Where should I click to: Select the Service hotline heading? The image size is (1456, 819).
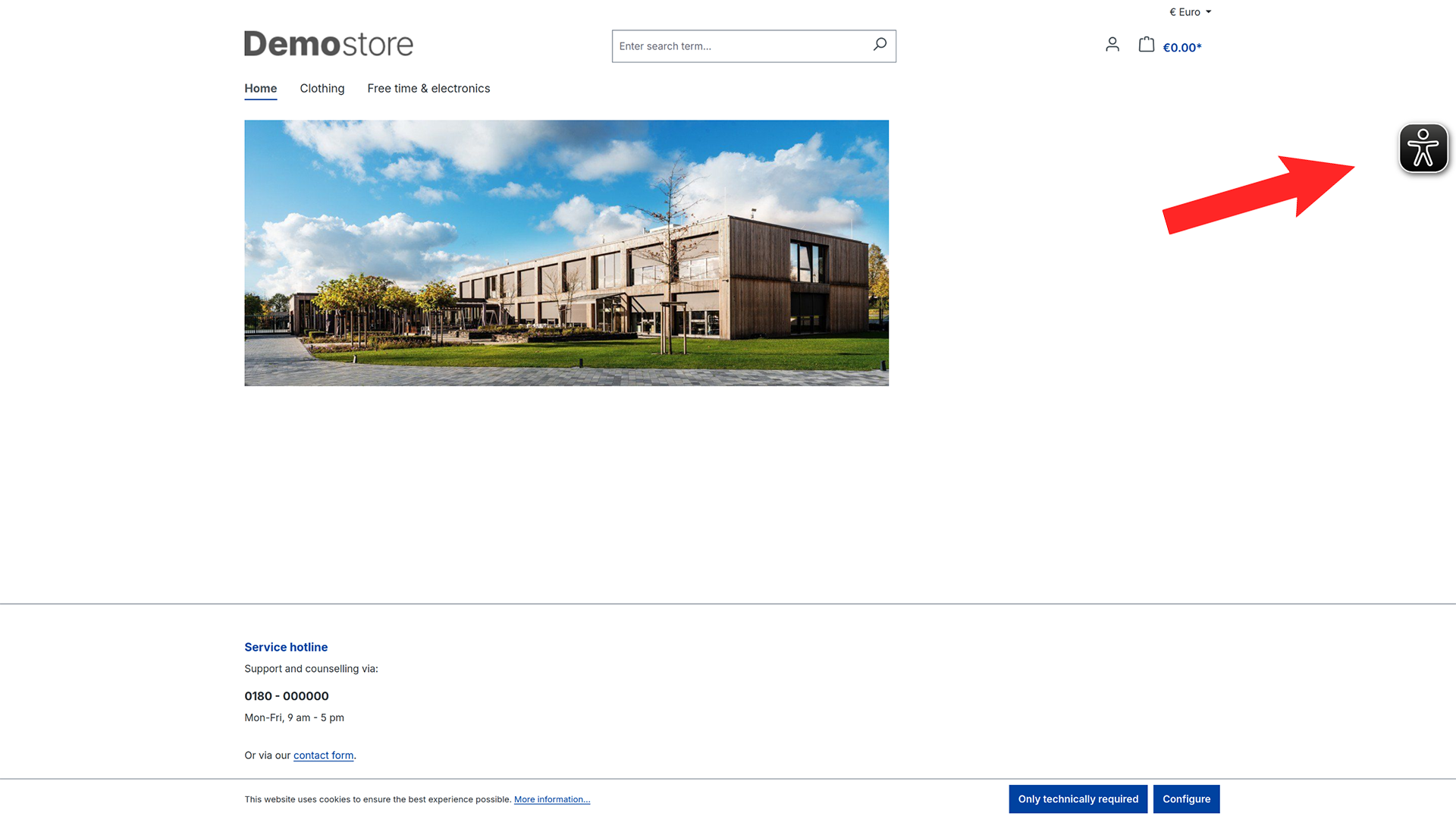[x=286, y=647]
